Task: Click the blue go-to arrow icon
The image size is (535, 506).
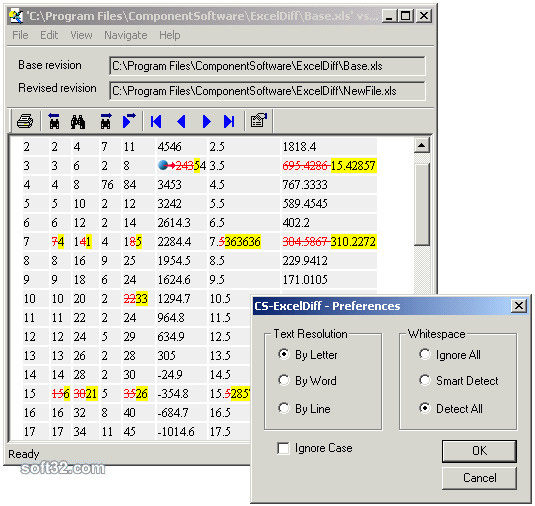Action: tap(129, 121)
